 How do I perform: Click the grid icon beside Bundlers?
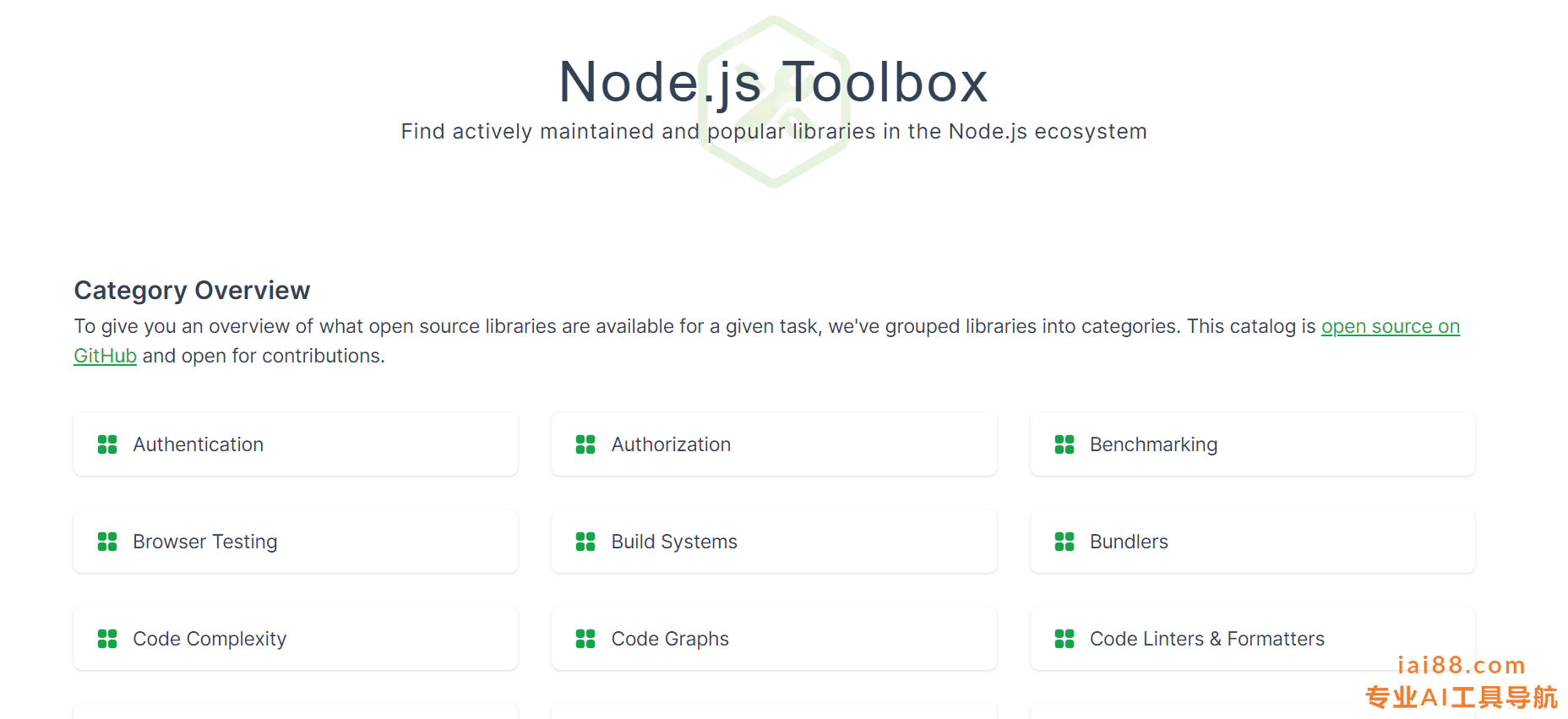[x=1064, y=542]
